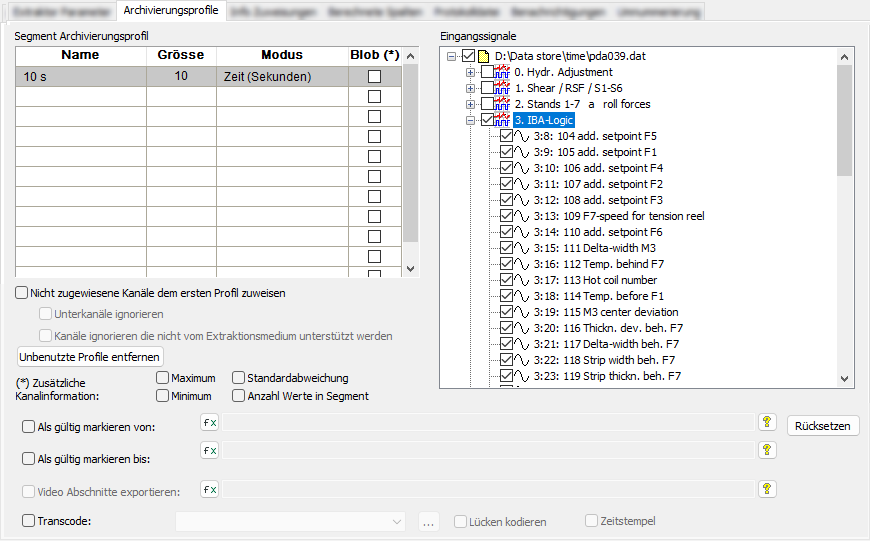The image size is (870, 541).
Task: Click help bulb beside Video Abschnitte exportieren field
Action: tap(767, 489)
